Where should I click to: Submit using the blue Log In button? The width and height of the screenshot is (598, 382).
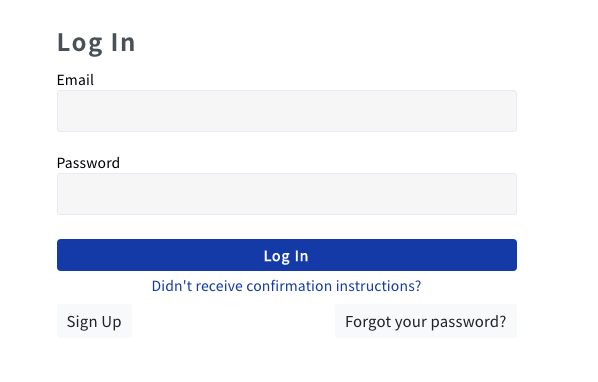[x=287, y=255]
